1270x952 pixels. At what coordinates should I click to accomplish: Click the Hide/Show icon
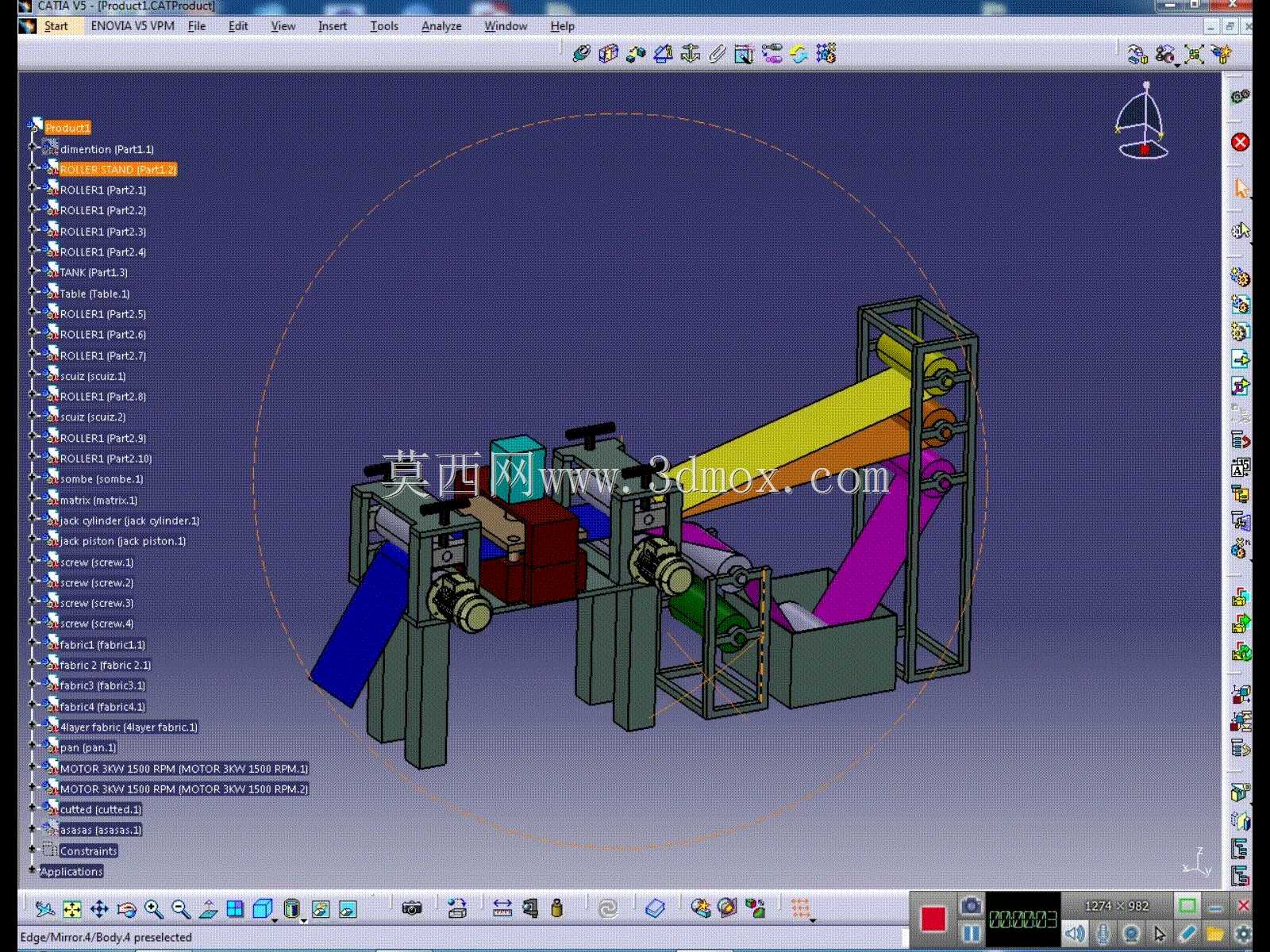[x=321, y=909]
